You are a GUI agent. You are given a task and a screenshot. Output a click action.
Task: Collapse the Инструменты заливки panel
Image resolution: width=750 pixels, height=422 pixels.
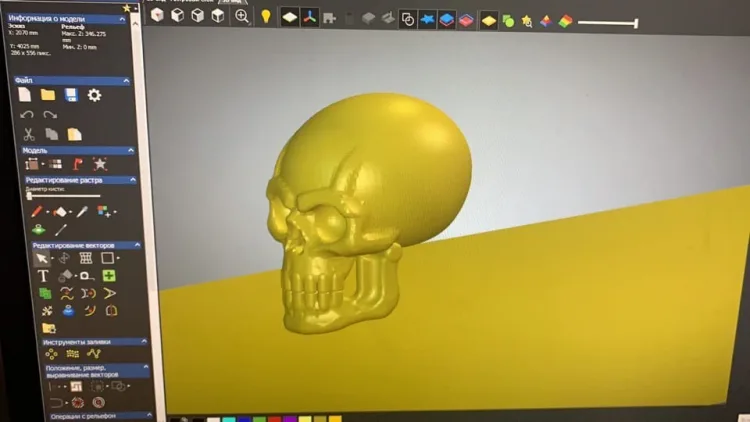coord(144,341)
